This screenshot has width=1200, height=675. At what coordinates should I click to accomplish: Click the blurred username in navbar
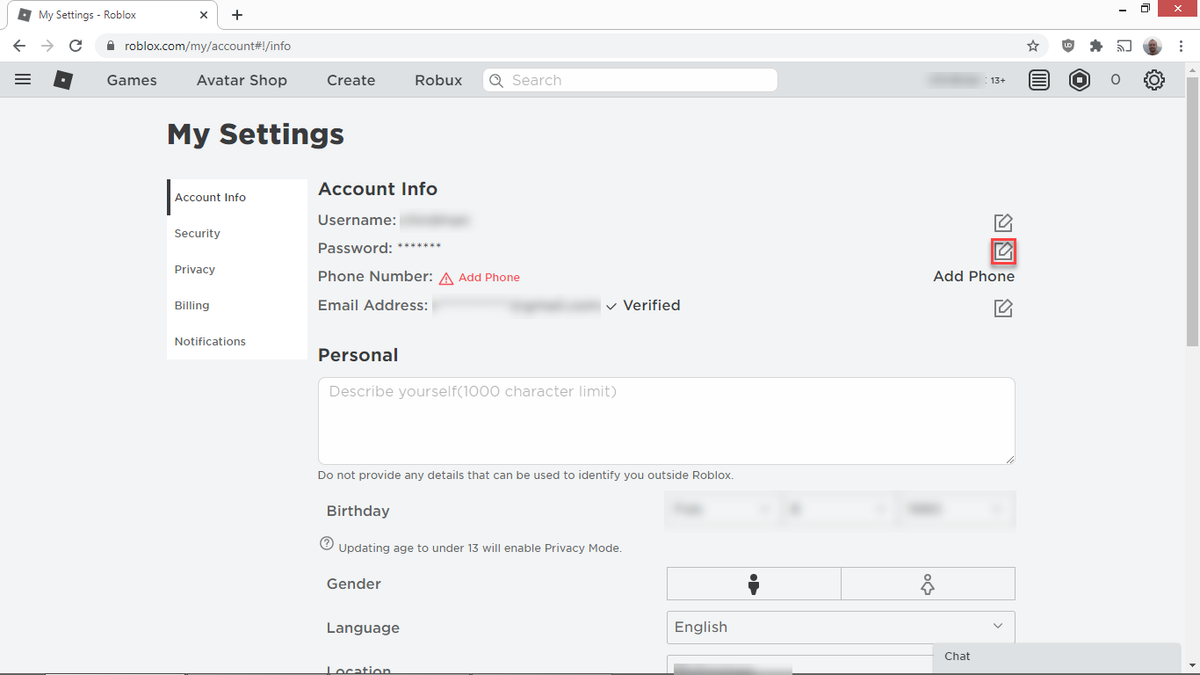click(x=957, y=80)
